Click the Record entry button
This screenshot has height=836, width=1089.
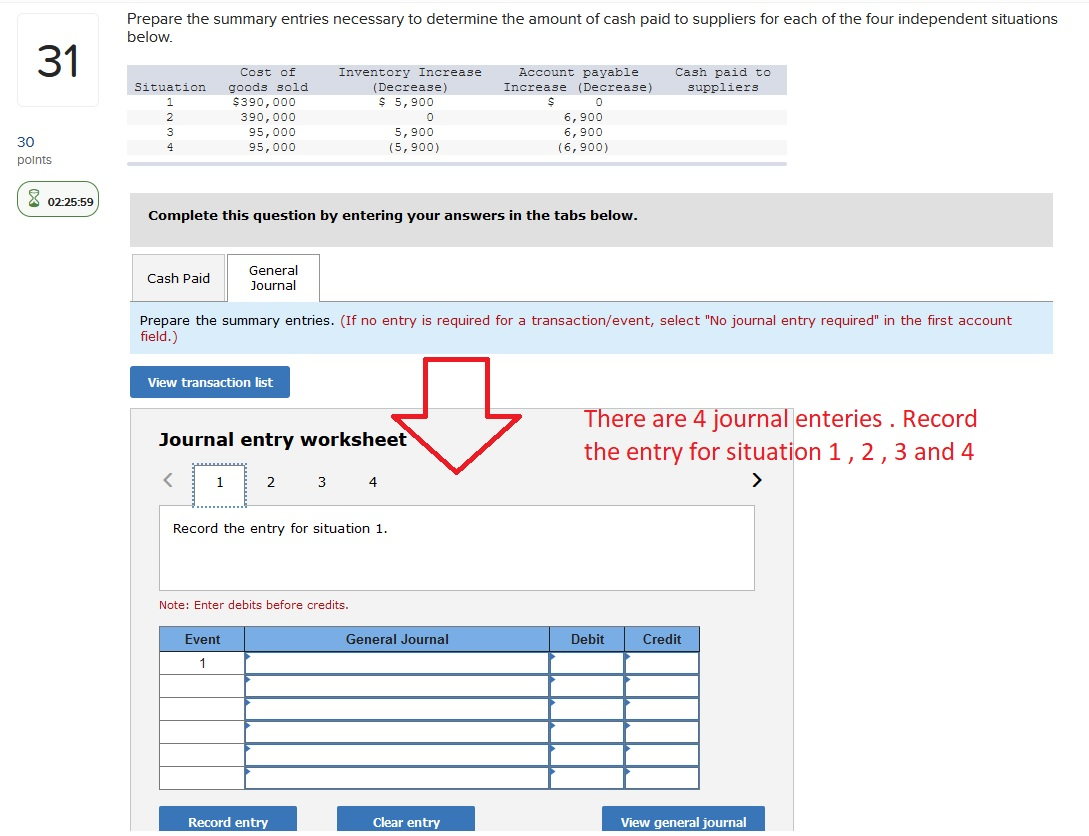pos(227,822)
